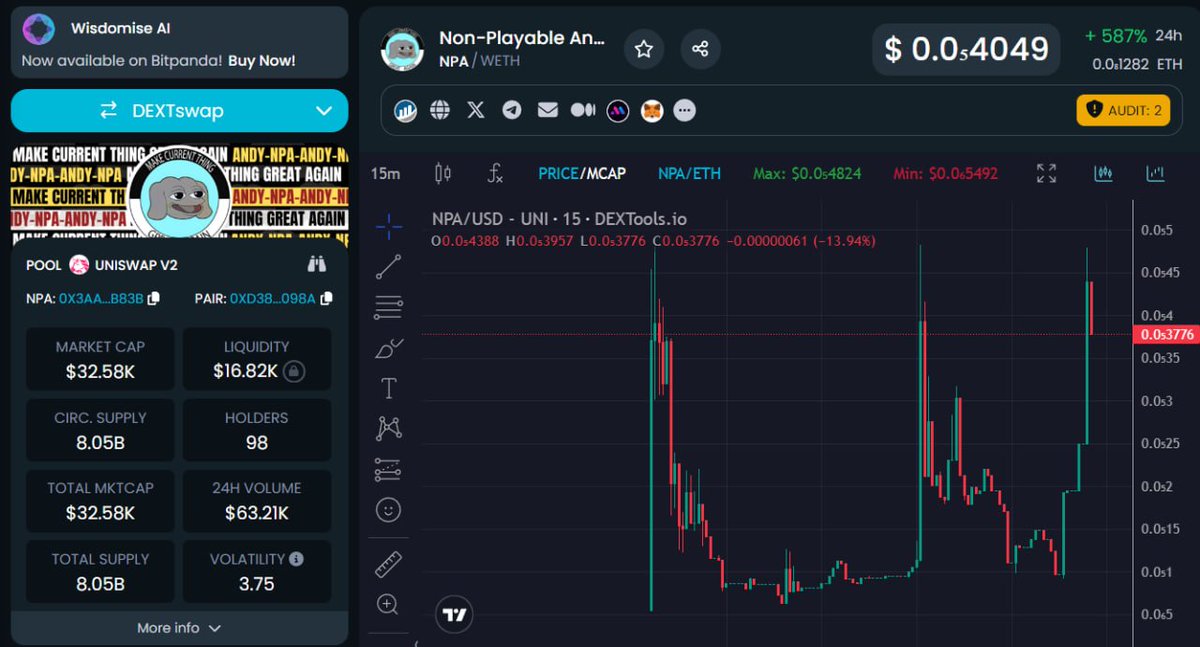Toggle the line chart view icon
Screen dimensions: 1200x647
1155,173
